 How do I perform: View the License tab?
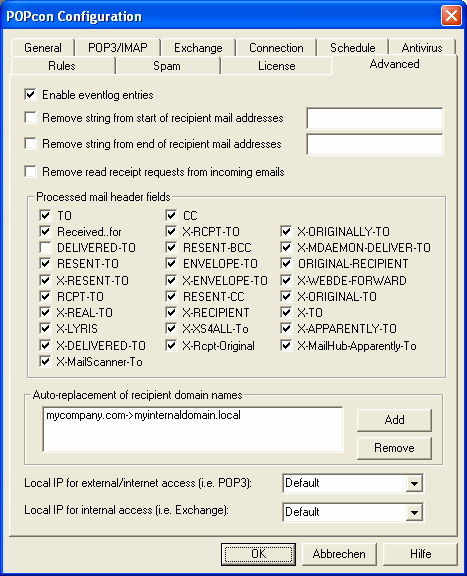pyautogui.click(x=276, y=66)
